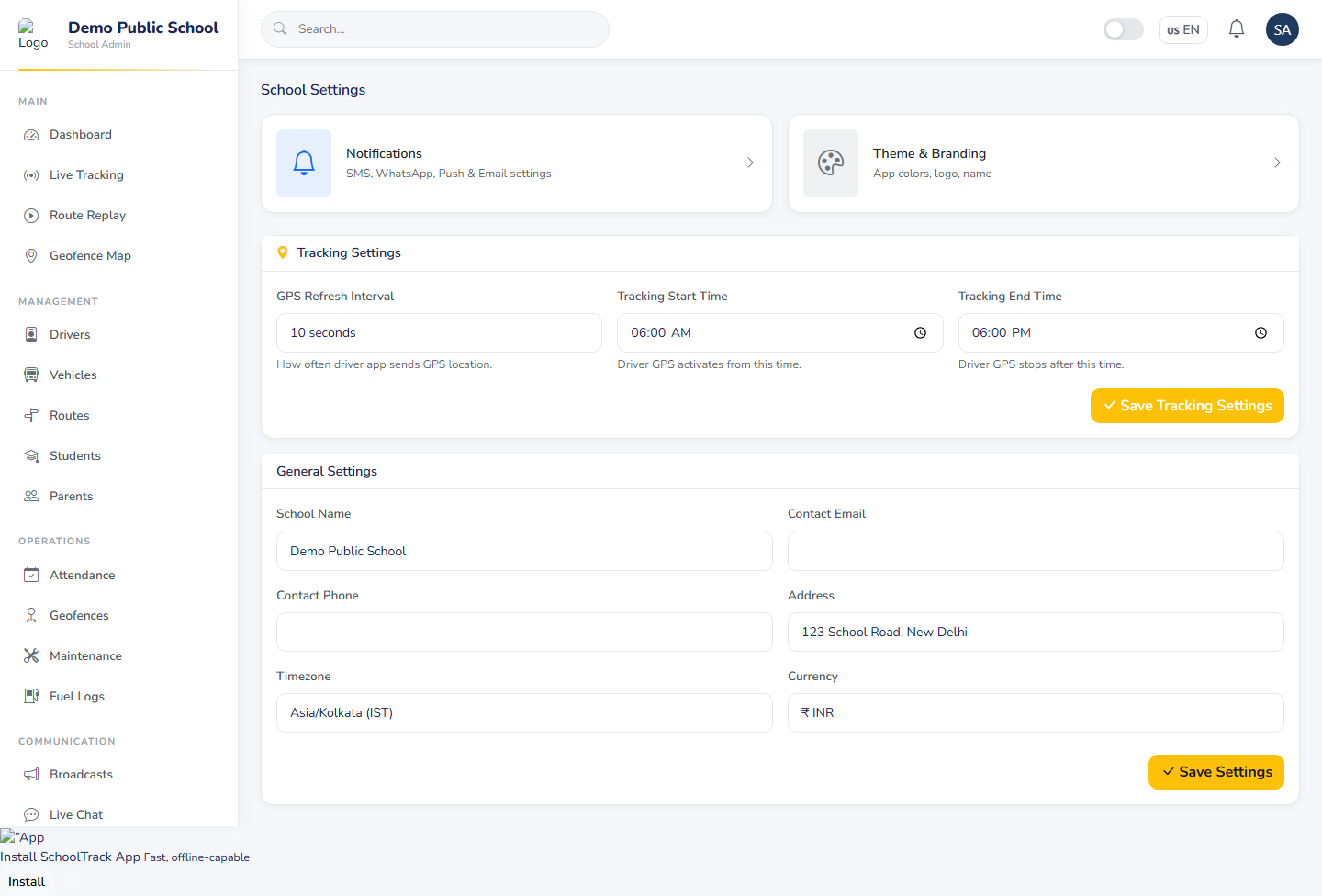Viewport: 1322px width, 896px height.
Task: Click the Geofences marker icon
Action: 31,616
